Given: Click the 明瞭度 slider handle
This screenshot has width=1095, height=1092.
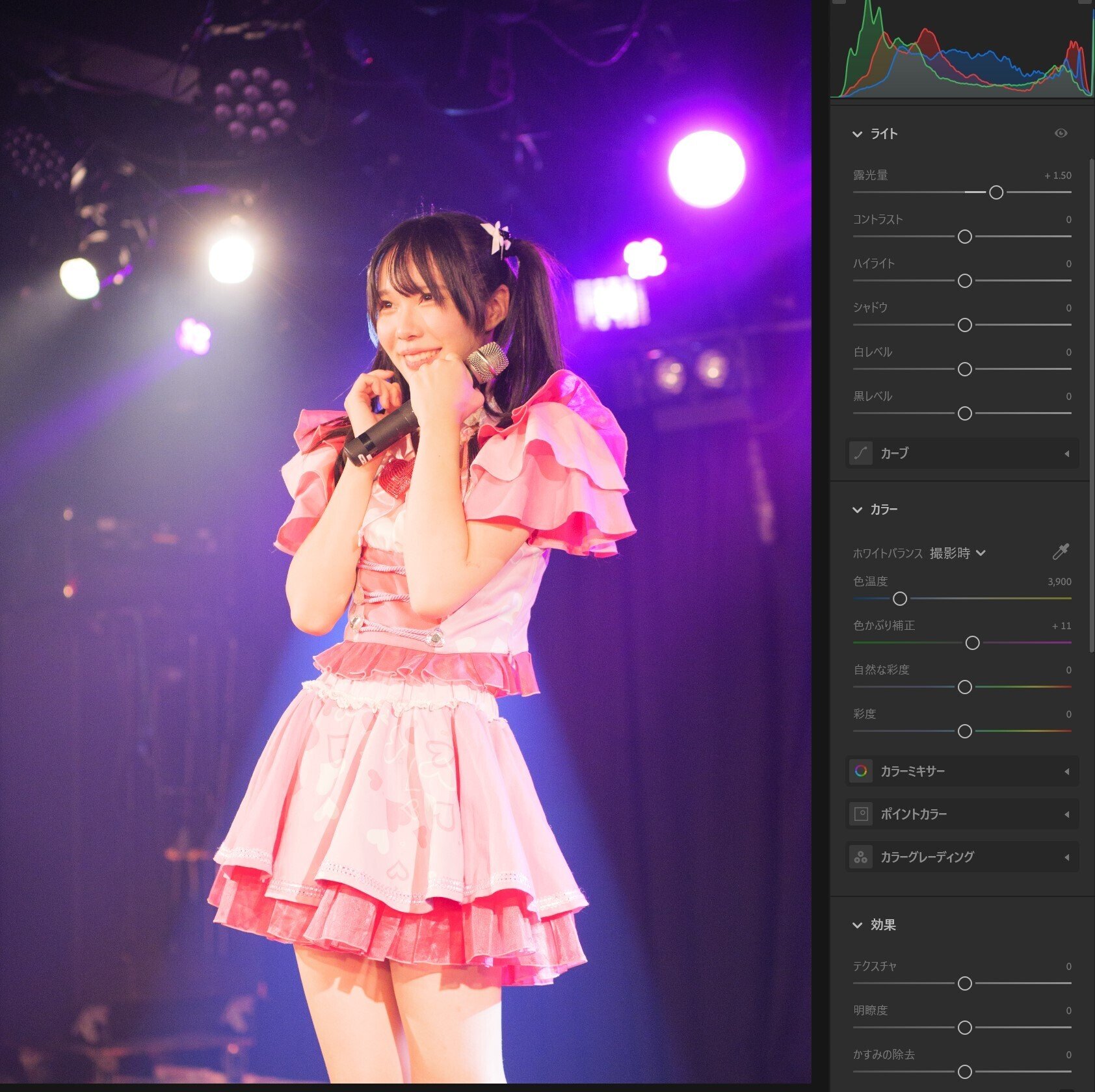Looking at the screenshot, I should [965, 1028].
